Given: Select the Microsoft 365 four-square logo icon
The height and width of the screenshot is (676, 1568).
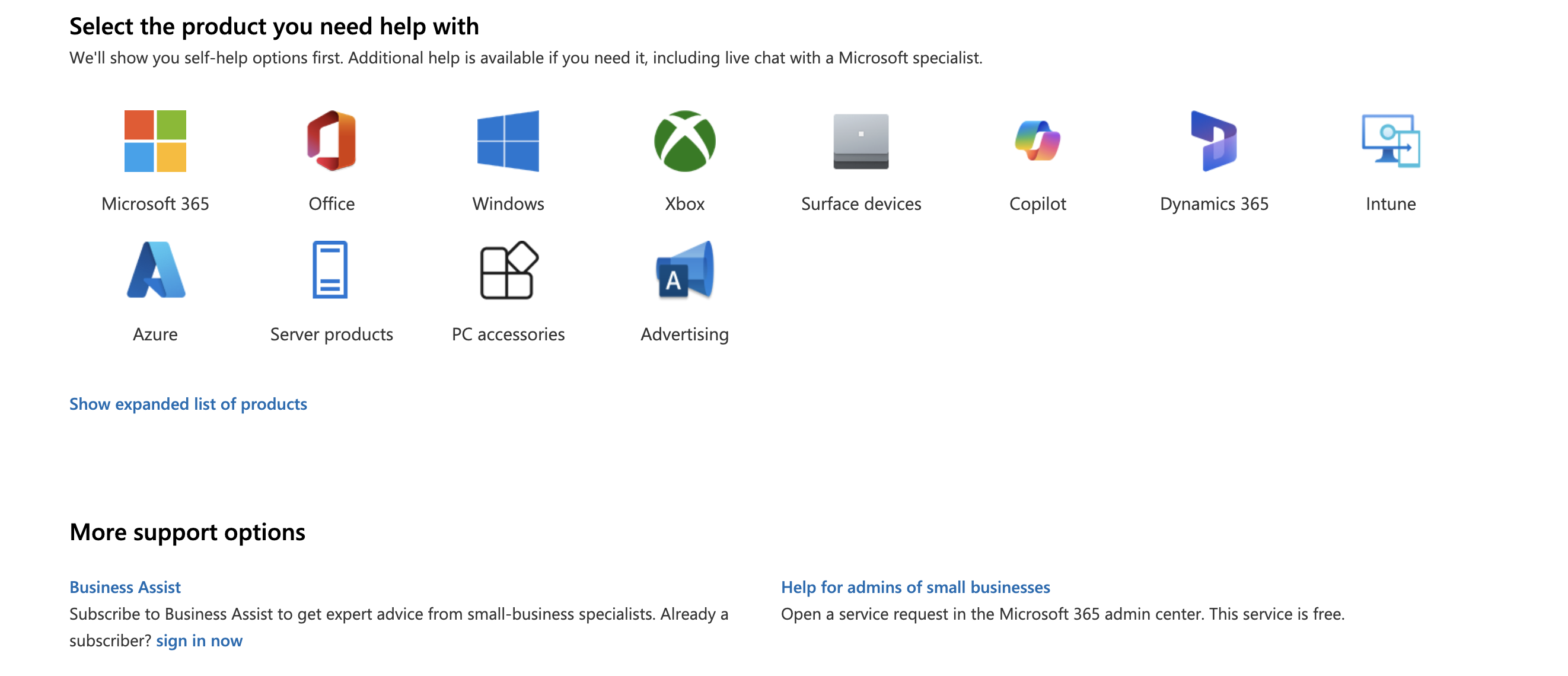Looking at the screenshot, I should point(155,141).
